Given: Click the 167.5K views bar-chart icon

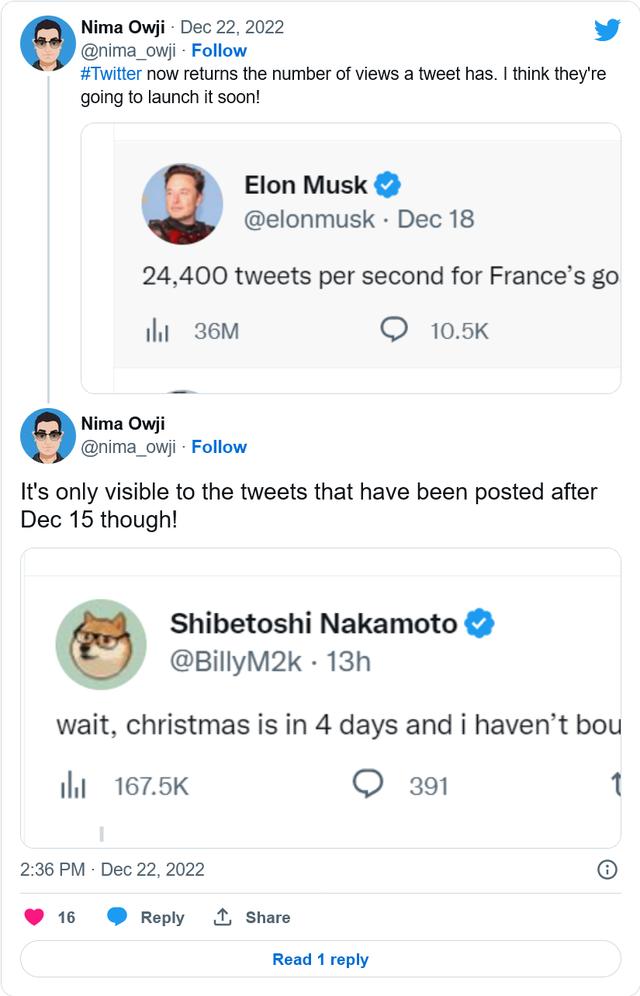Looking at the screenshot, I should coord(72,786).
